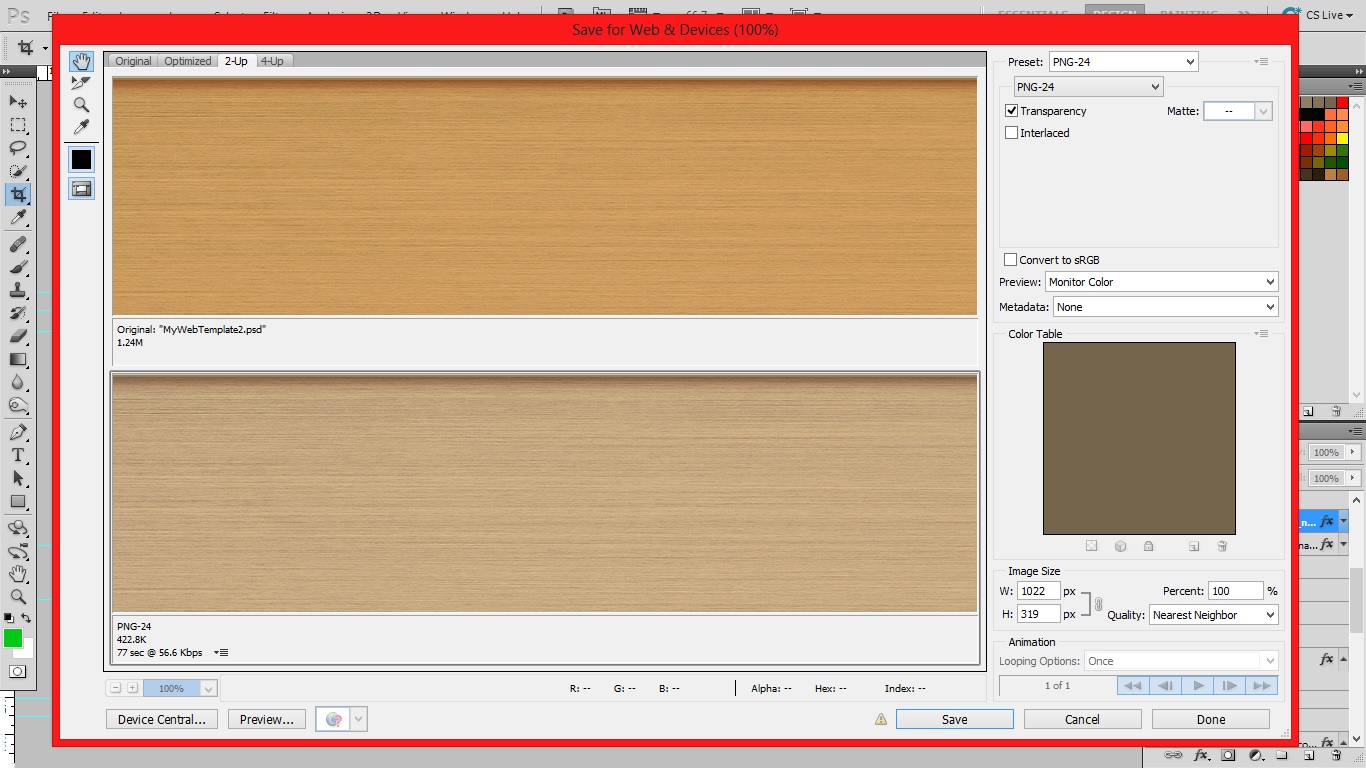Select Photoshop 3D Rotate tool

tap(18, 528)
